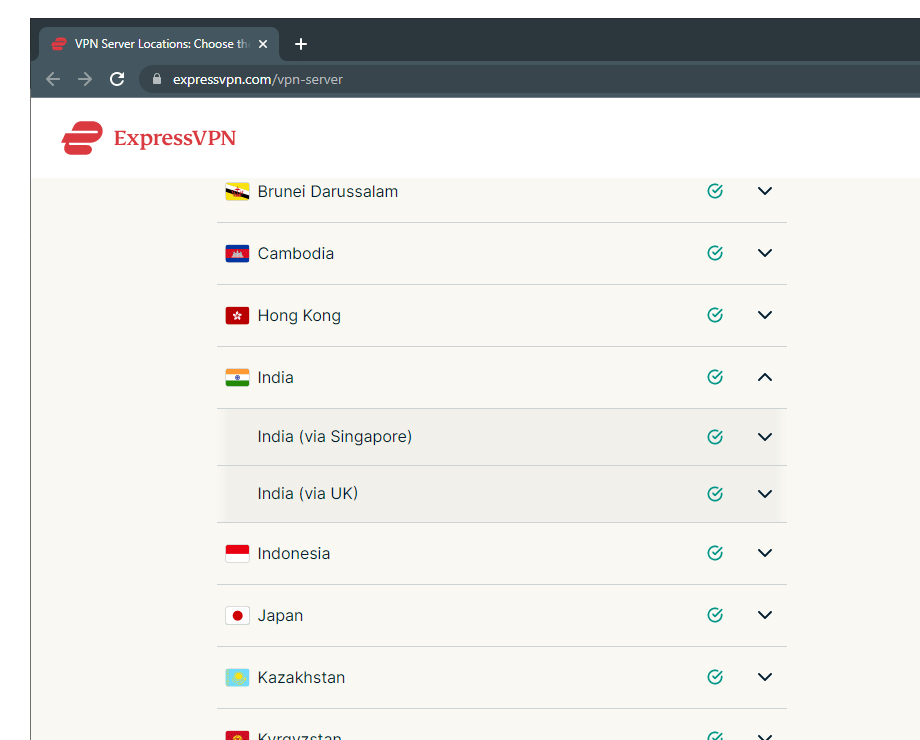Click the Indonesia country name

[x=293, y=553]
